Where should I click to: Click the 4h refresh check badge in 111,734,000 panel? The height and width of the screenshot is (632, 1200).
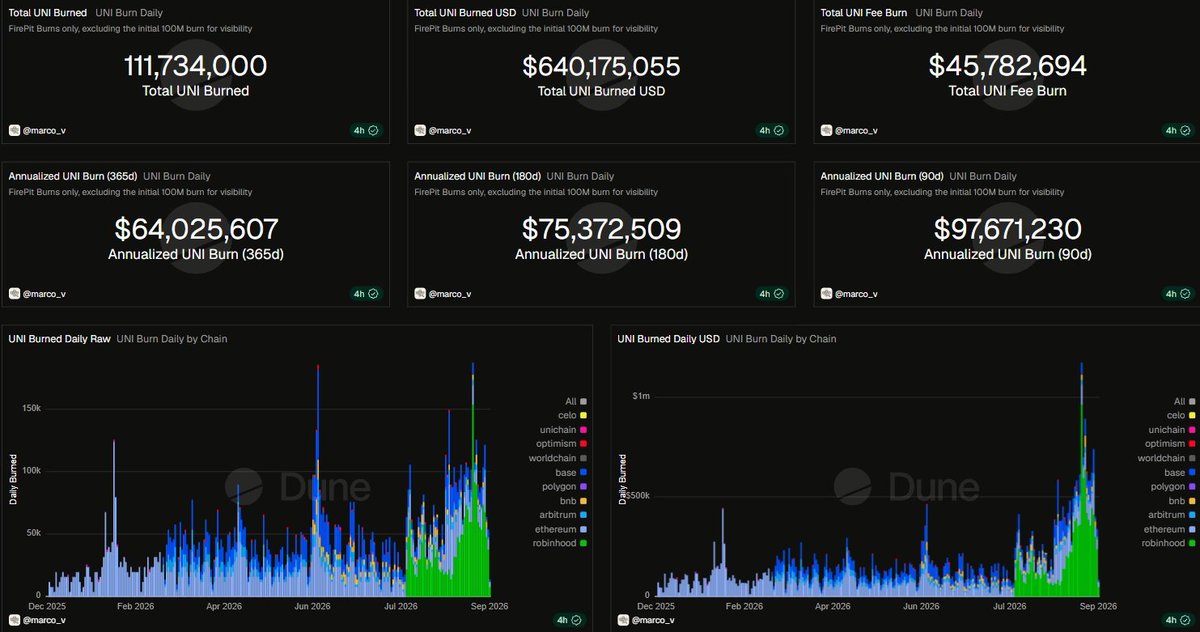(x=365, y=130)
